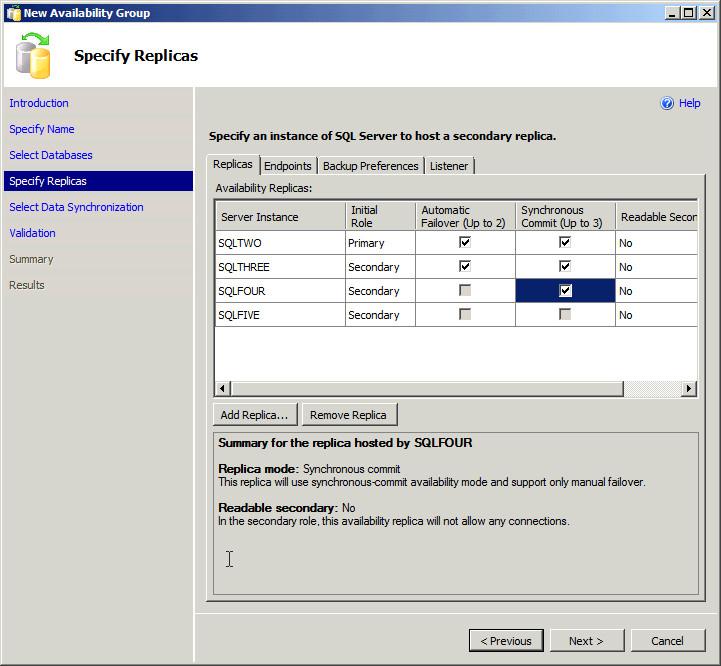This screenshot has width=721, height=666.
Task: Switch to the Replicas tab
Action: (x=233, y=164)
